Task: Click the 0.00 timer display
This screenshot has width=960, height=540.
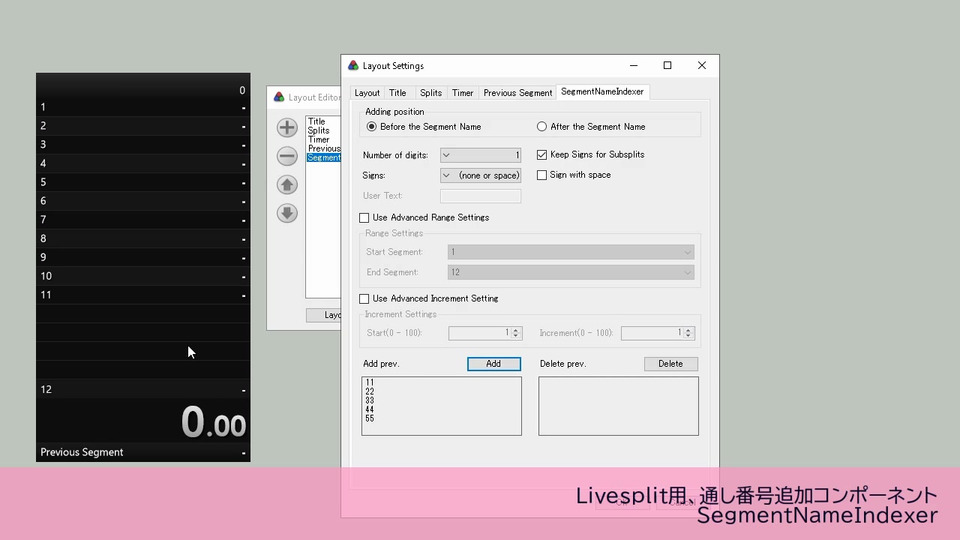Action: [x=213, y=422]
